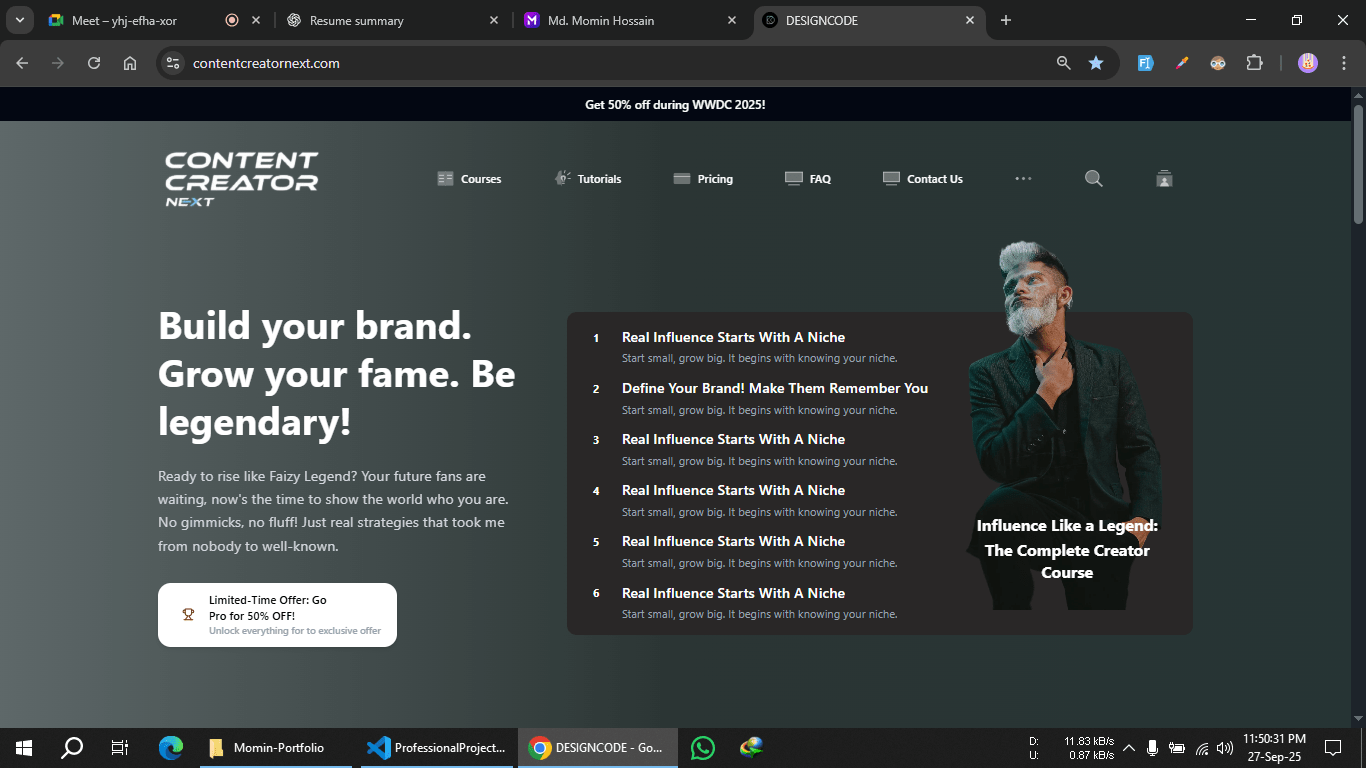Open the Chrome tab search dropdown arrow
1366x768 pixels.
[x=19, y=20]
